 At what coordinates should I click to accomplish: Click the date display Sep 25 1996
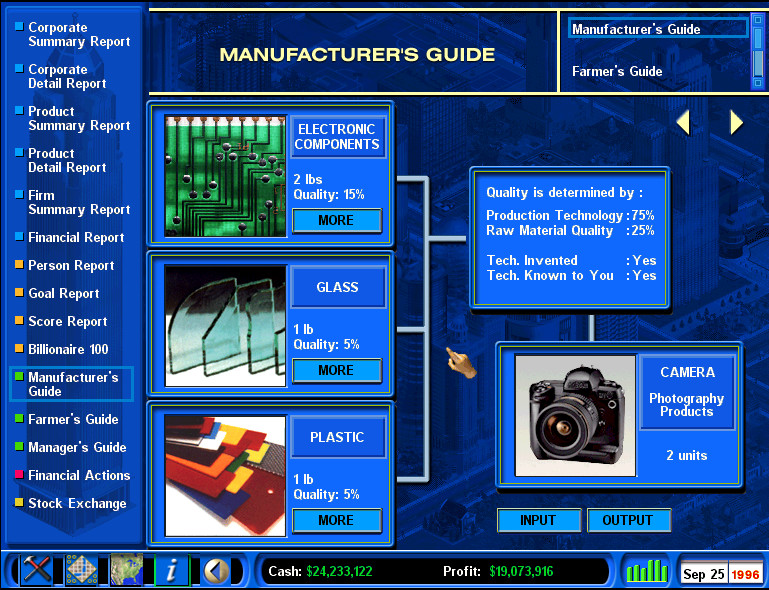[720, 574]
